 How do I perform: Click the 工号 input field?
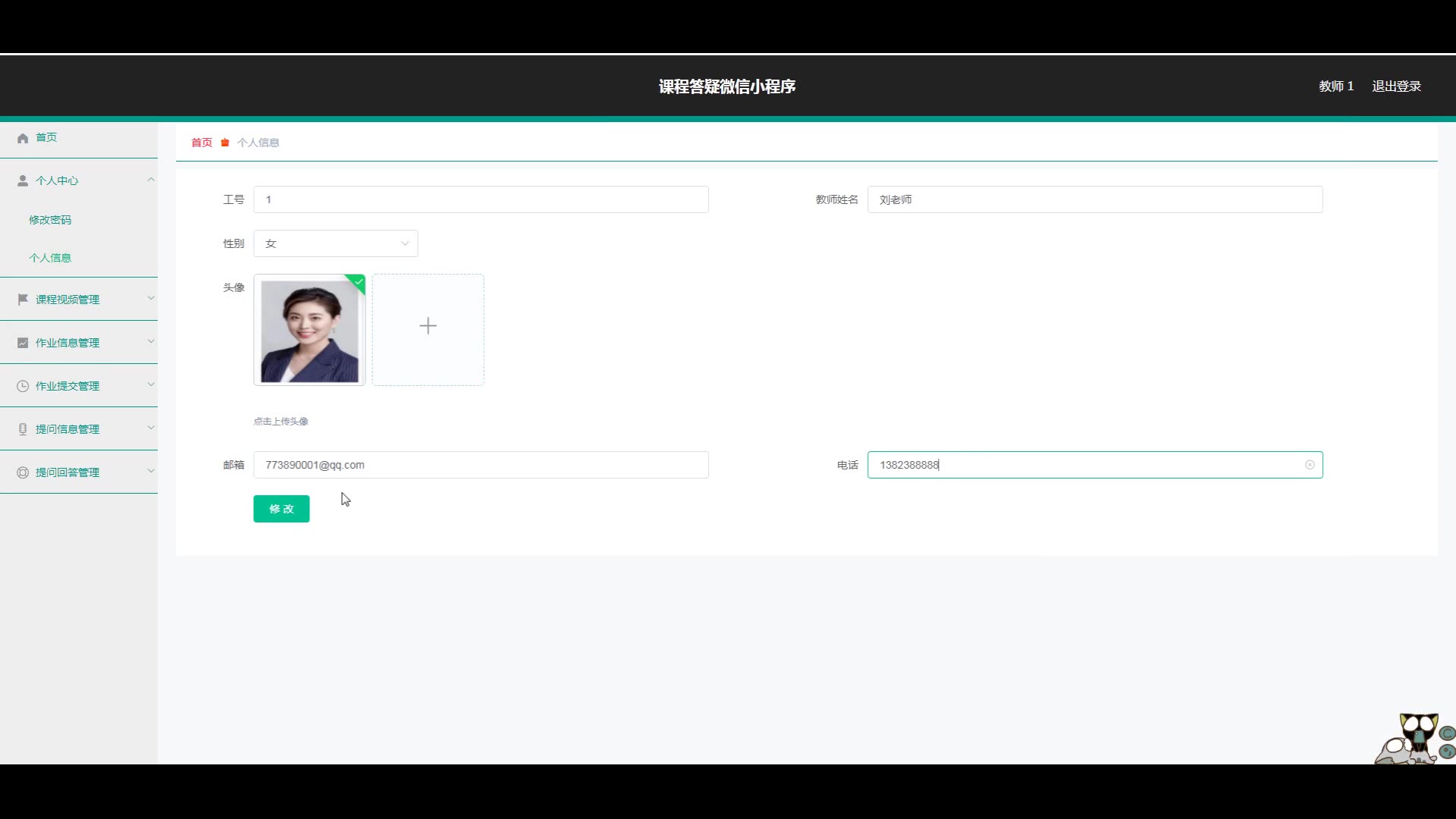click(481, 199)
